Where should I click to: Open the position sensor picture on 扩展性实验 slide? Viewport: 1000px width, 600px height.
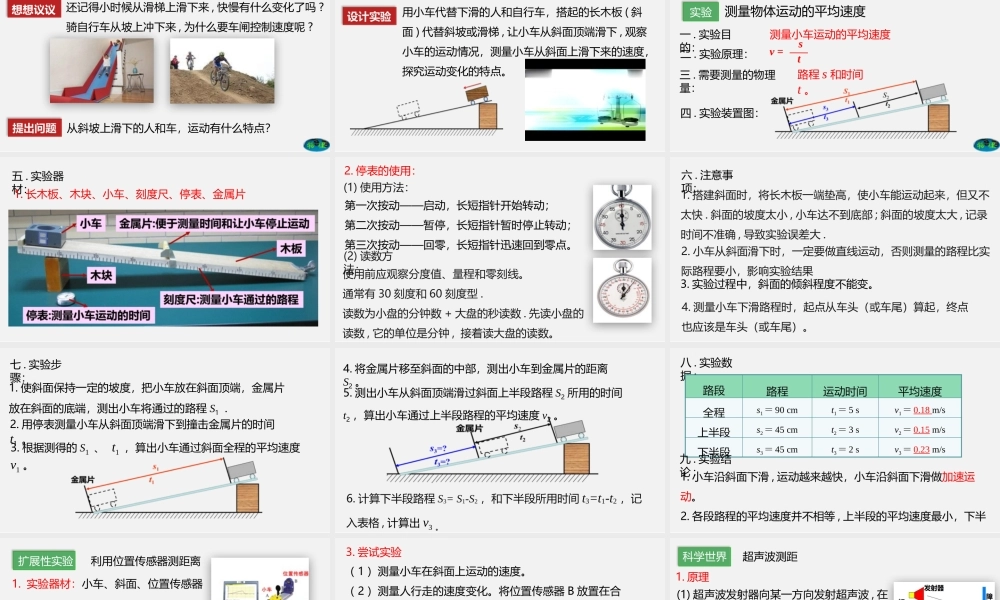point(260,580)
